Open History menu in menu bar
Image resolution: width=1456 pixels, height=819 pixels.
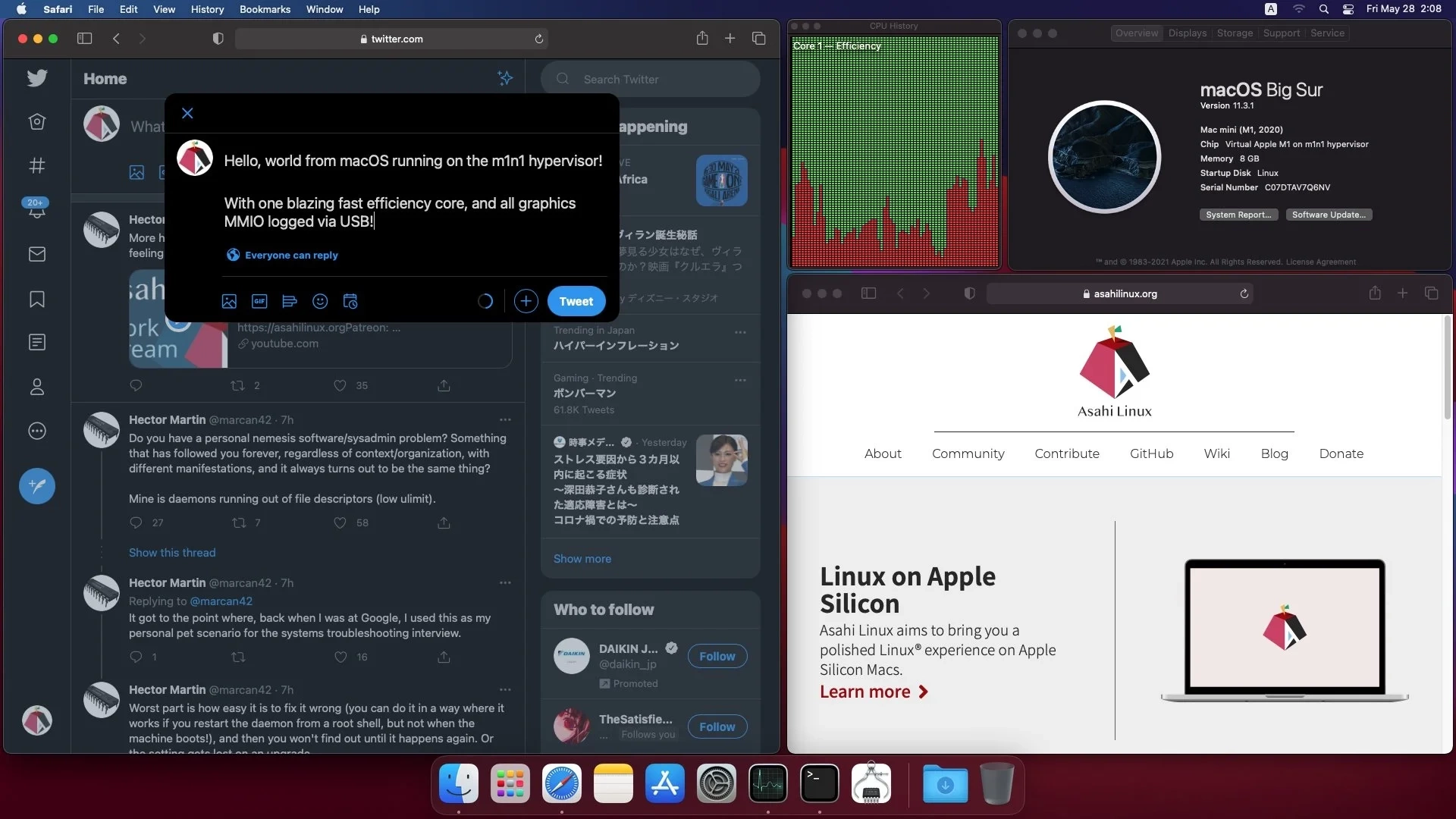pos(207,9)
